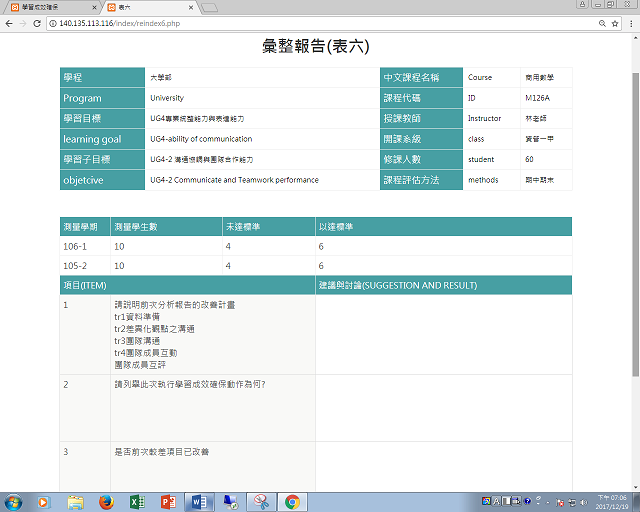Click the SUGGESTION AND RESULT header
This screenshot has height=512, width=640.
(444, 285)
